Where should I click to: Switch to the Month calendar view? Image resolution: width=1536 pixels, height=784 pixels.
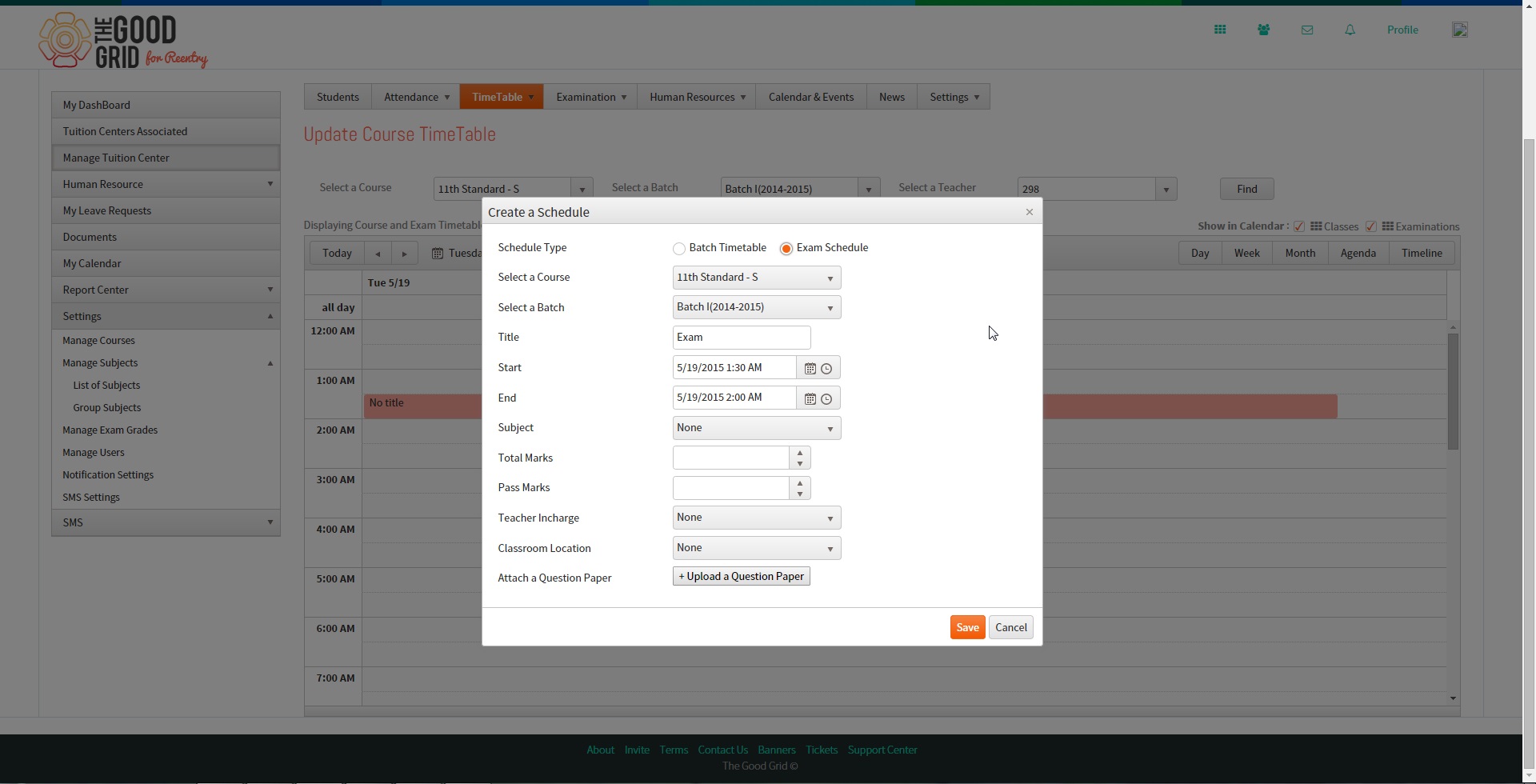click(x=1300, y=253)
